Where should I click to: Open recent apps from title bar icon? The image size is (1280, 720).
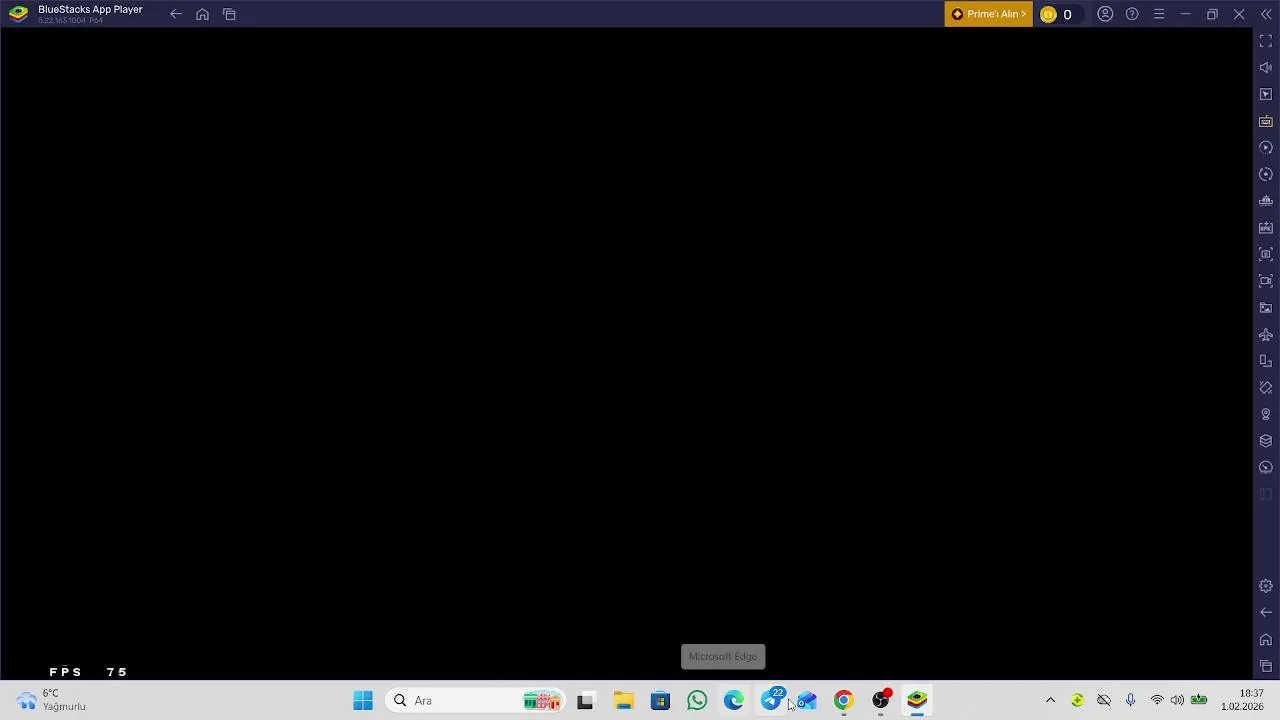229,14
